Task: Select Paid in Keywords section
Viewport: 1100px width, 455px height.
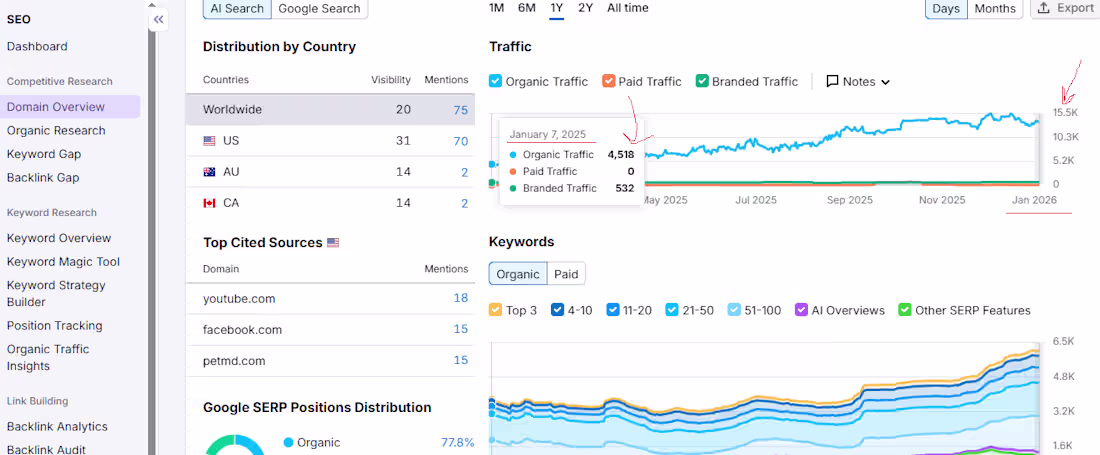Action: tap(566, 274)
